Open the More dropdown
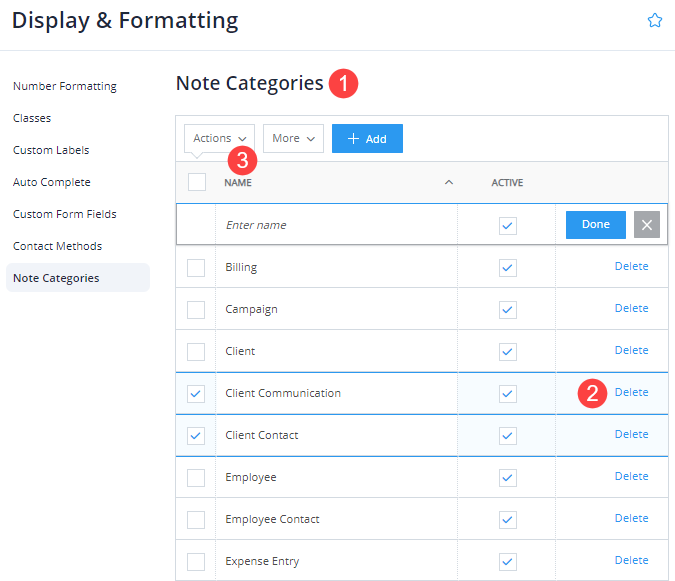The height and width of the screenshot is (581, 675). pos(293,139)
